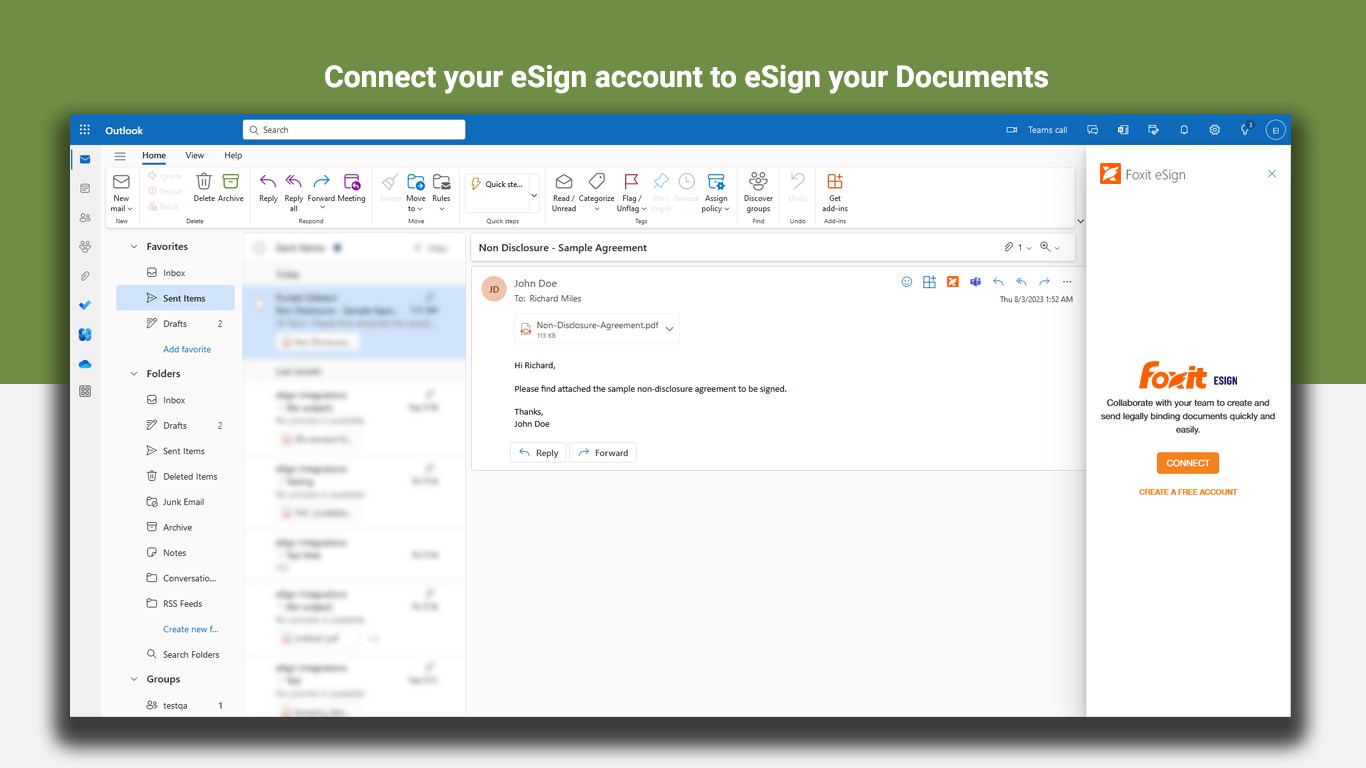Open the RSS Feeds folder
1366x768 pixels.
175,603
